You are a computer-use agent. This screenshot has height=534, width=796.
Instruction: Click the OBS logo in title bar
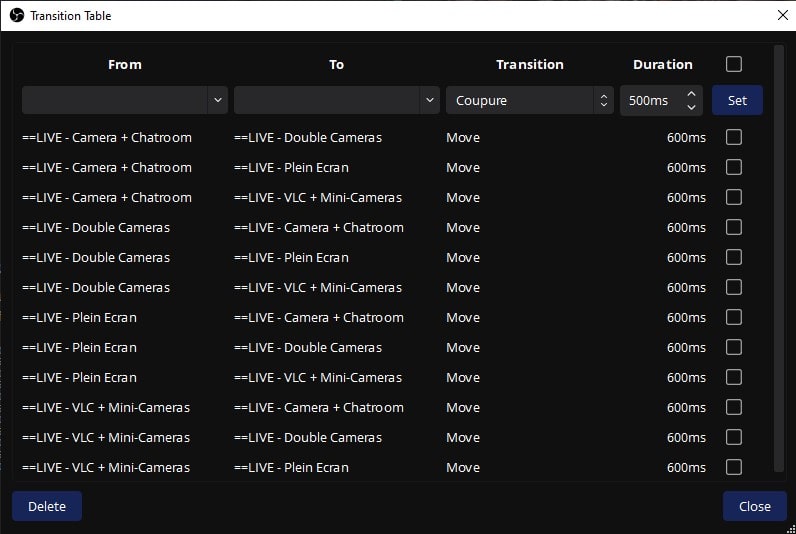[x=16, y=16]
